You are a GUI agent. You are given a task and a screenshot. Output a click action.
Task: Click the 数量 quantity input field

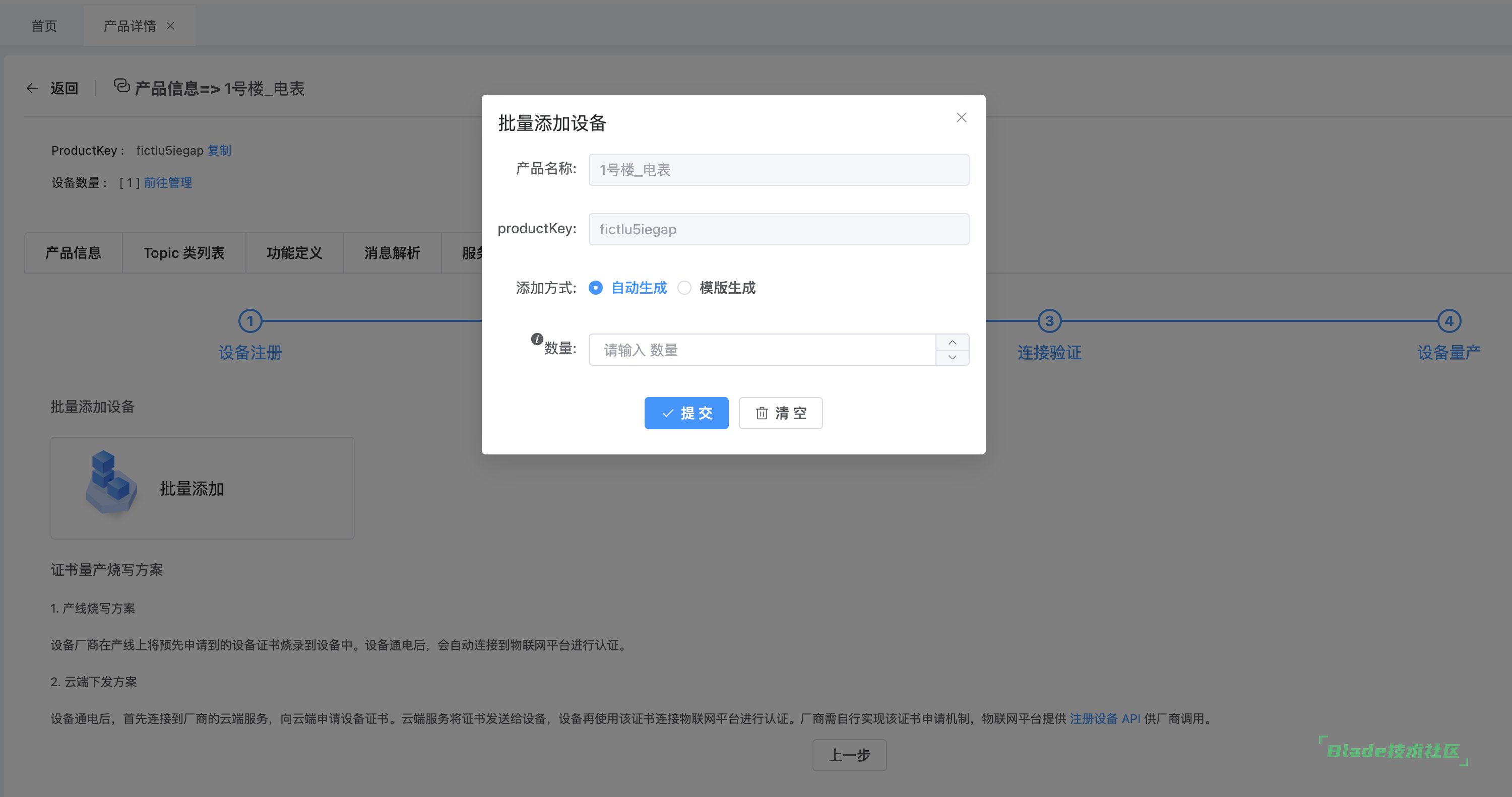[762, 350]
